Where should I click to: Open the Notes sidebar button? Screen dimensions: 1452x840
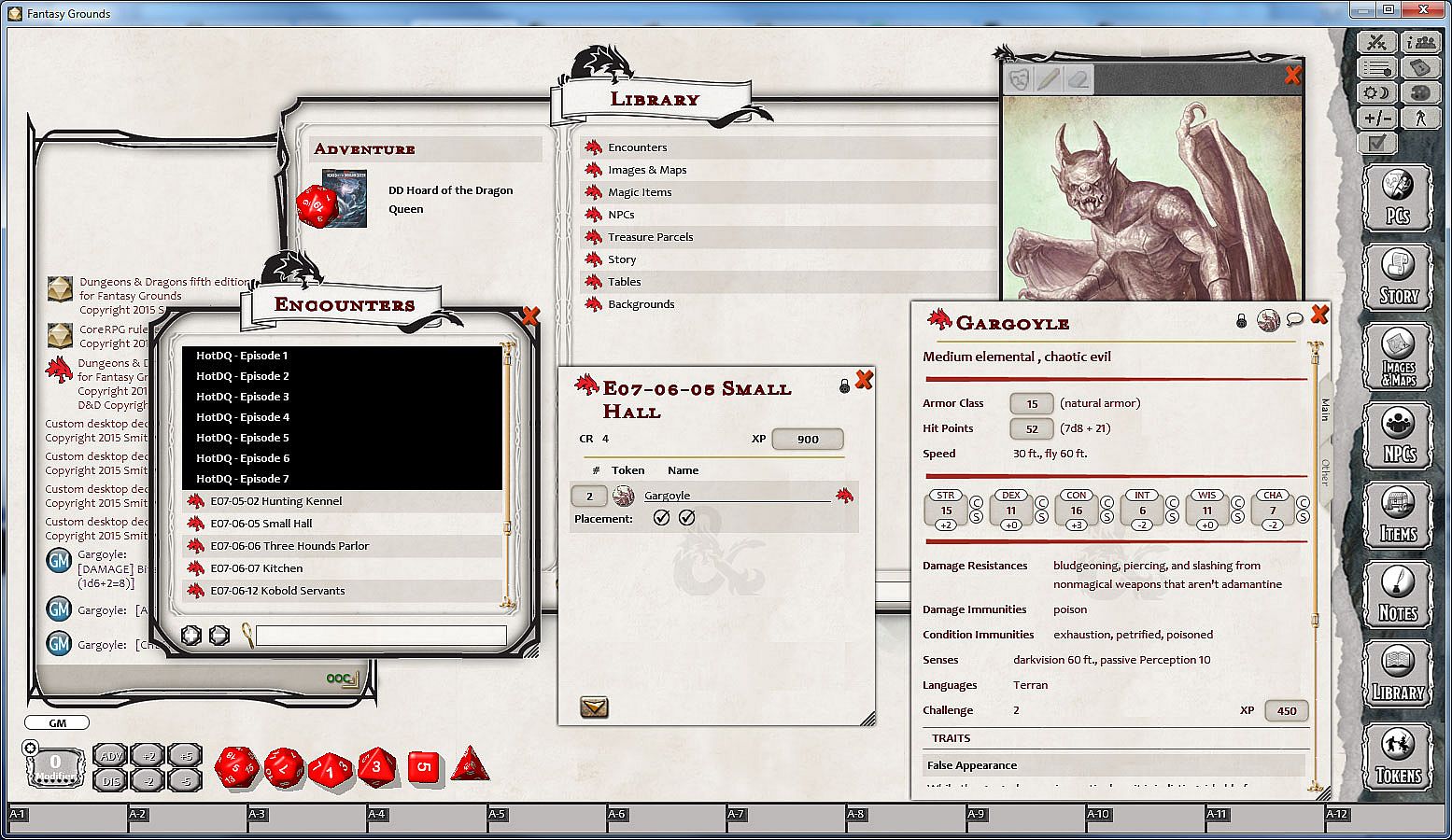(1398, 595)
